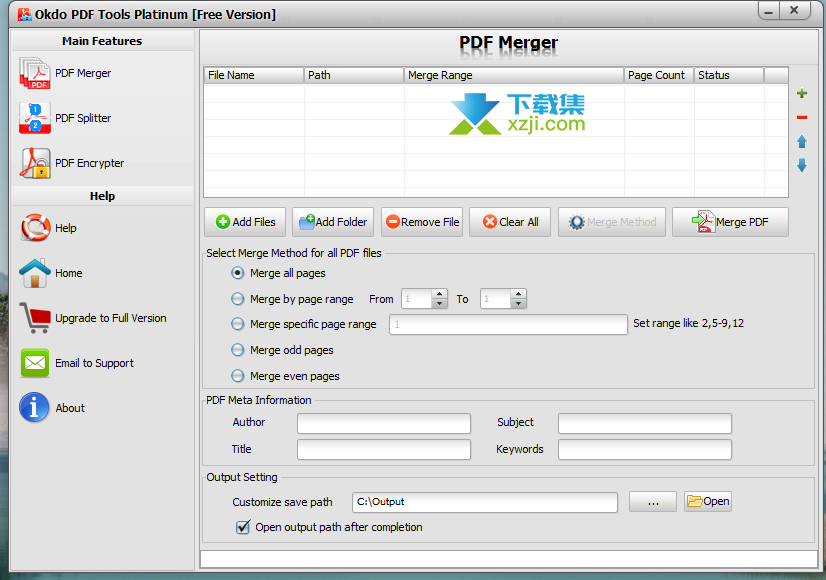The image size is (826, 580).
Task: Click the Remove File button
Action: [x=422, y=222]
